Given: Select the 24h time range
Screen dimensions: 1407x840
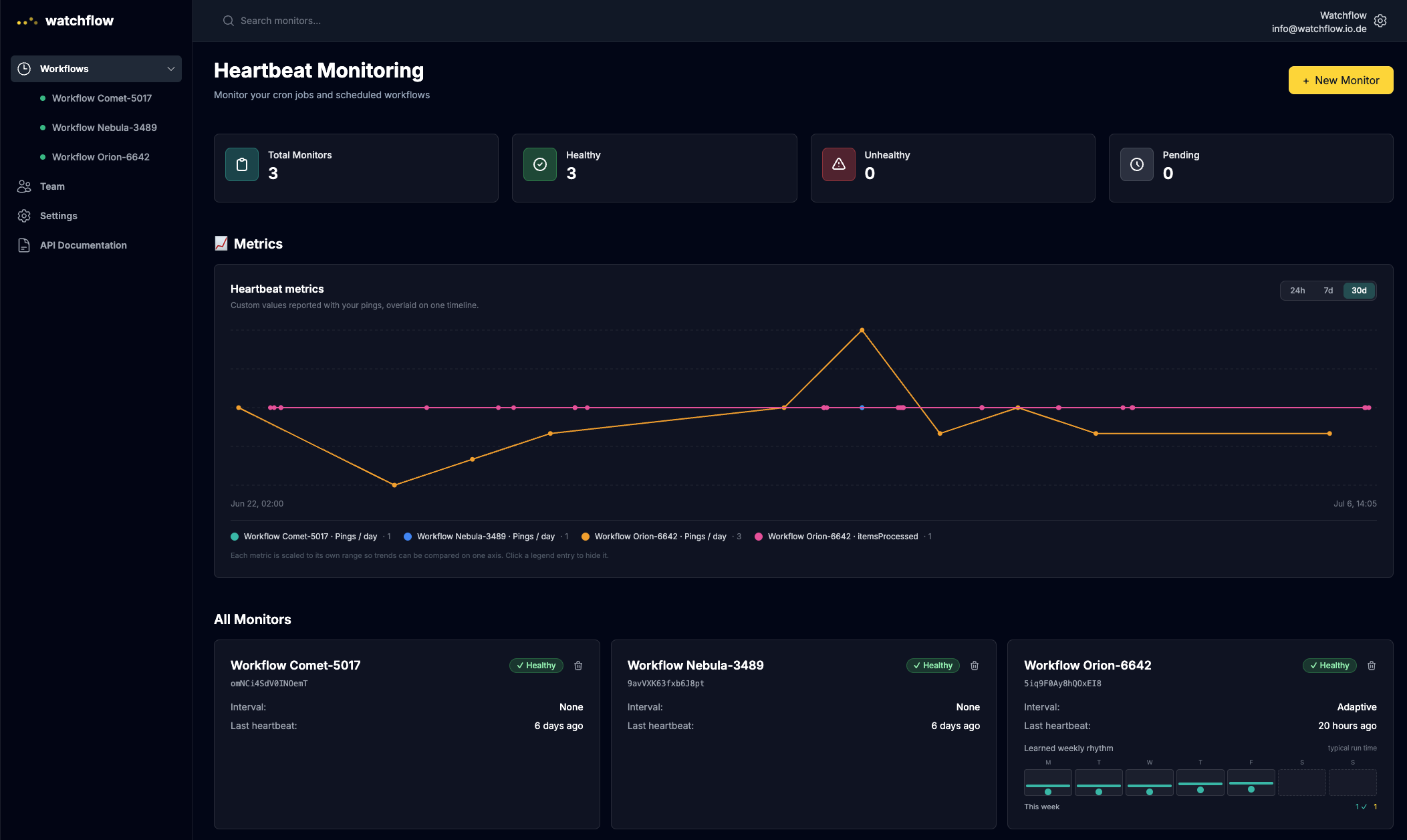Looking at the screenshot, I should [x=1297, y=291].
